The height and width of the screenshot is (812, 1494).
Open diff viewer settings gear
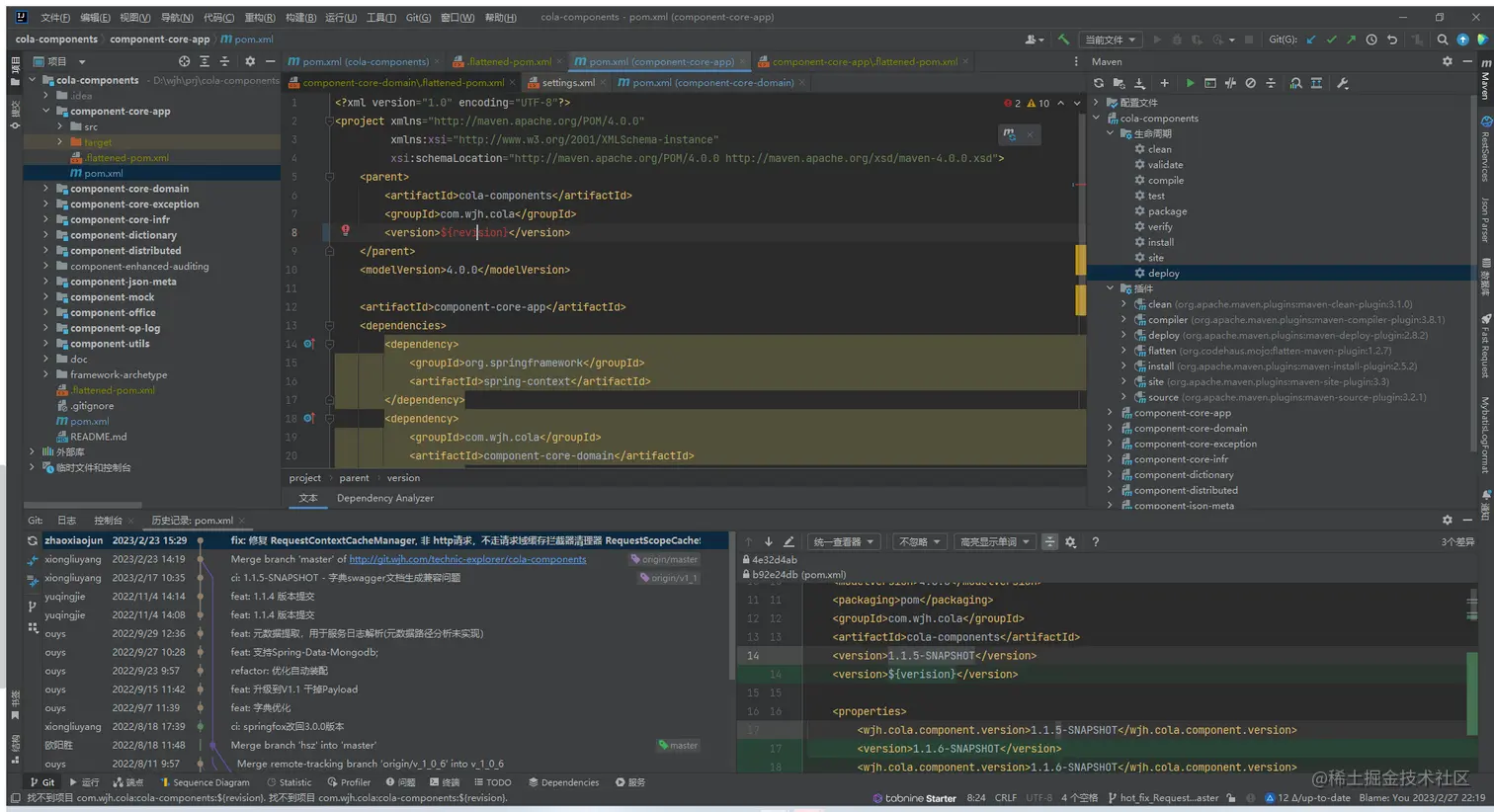point(1070,541)
